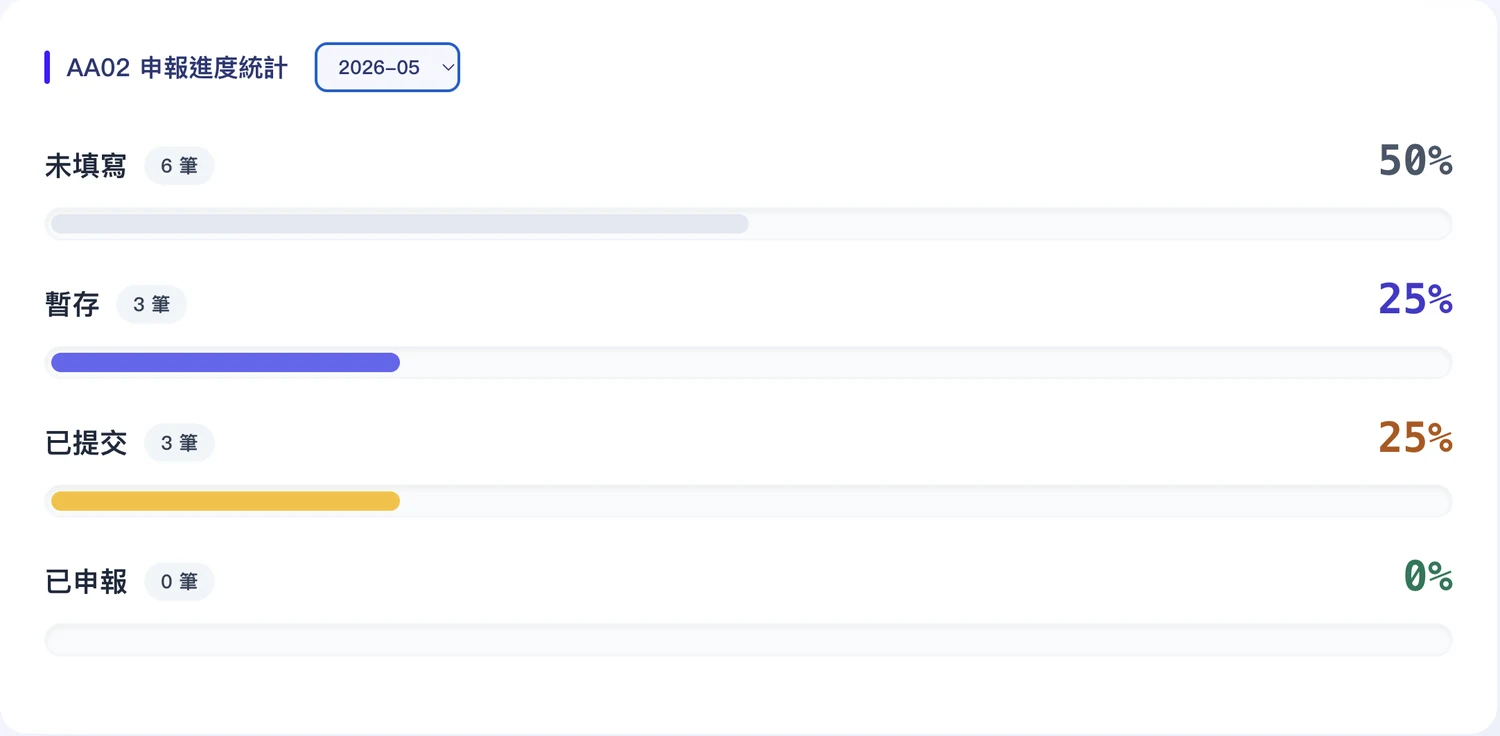The width and height of the screenshot is (1500, 736).
Task: Click the orange 25% value for 已提交
Action: (1415, 437)
